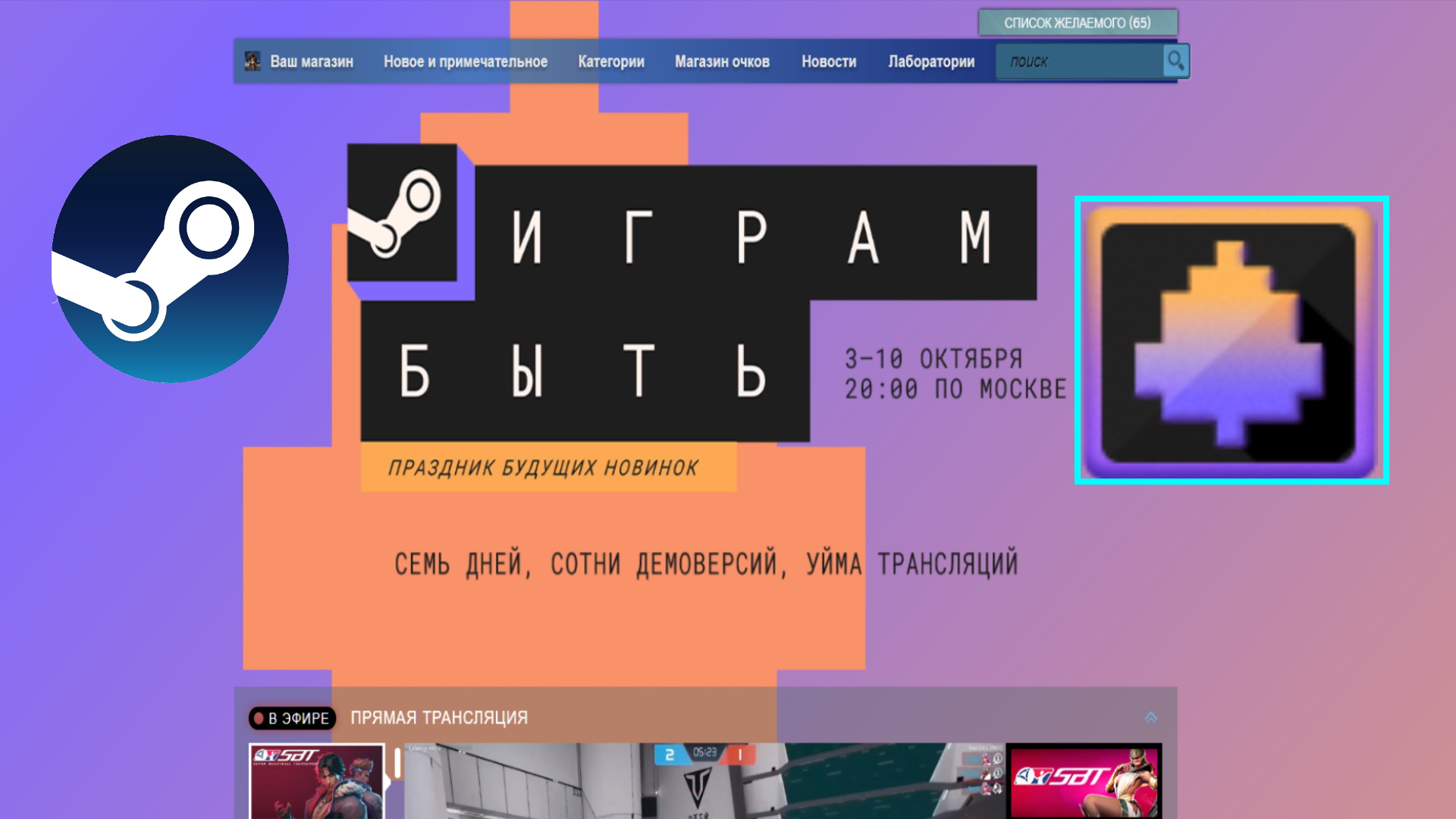The height and width of the screenshot is (819, 1456).
Task: Click the red В ЭФИРЕ live indicator
Action: (x=293, y=718)
